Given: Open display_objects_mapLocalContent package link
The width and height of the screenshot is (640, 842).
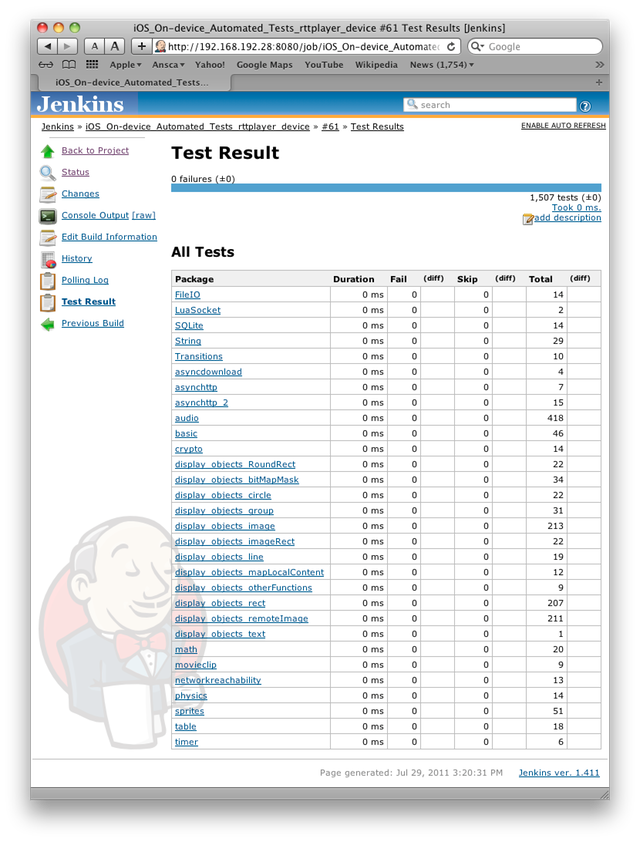Looking at the screenshot, I should [250, 572].
